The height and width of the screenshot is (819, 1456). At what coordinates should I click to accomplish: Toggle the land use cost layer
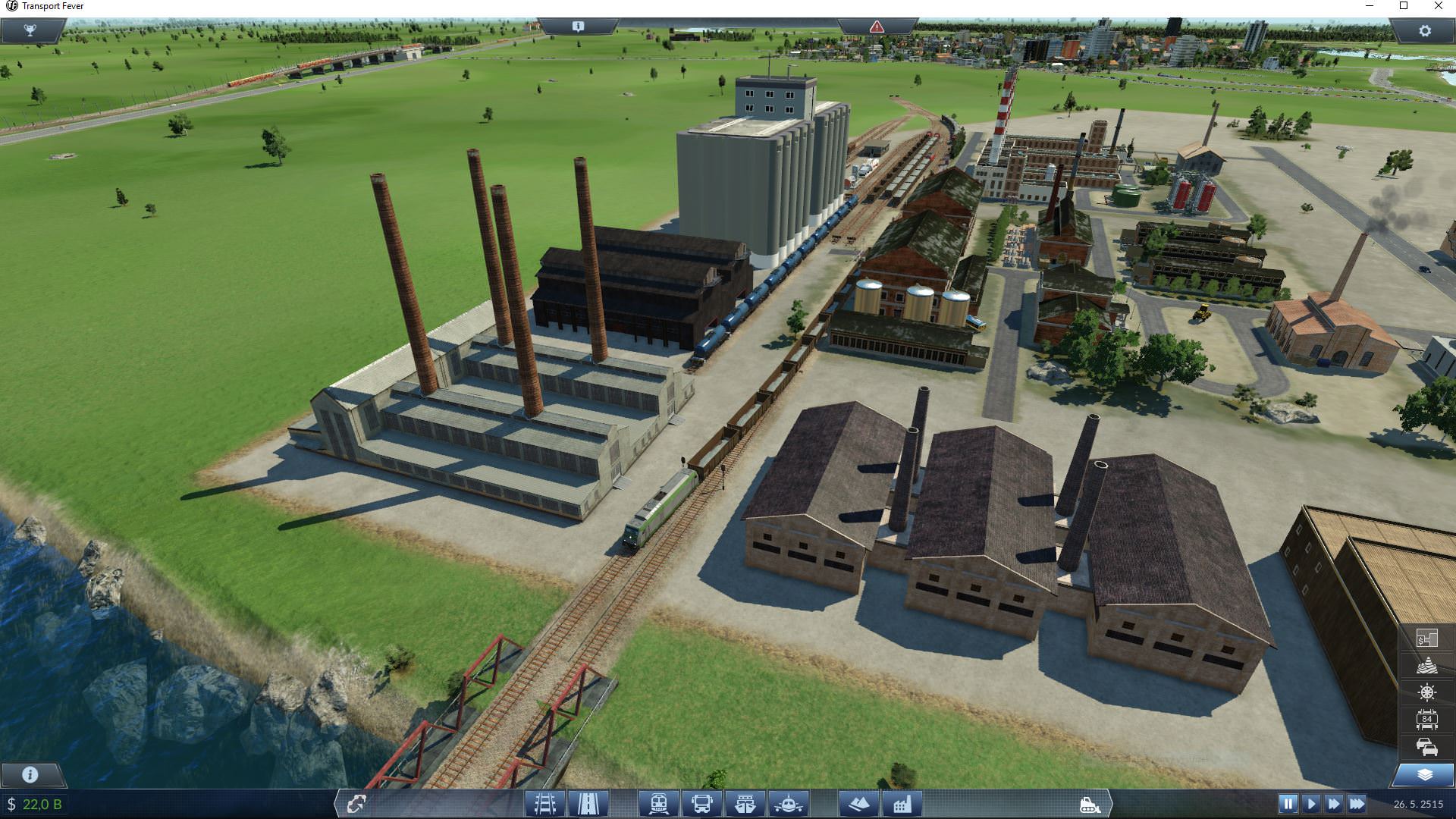tap(1426, 639)
